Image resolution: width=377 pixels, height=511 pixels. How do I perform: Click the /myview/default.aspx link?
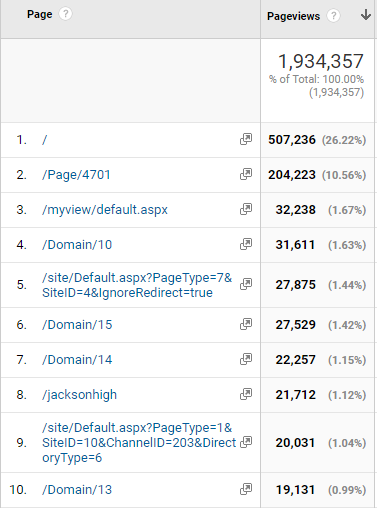(105, 210)
